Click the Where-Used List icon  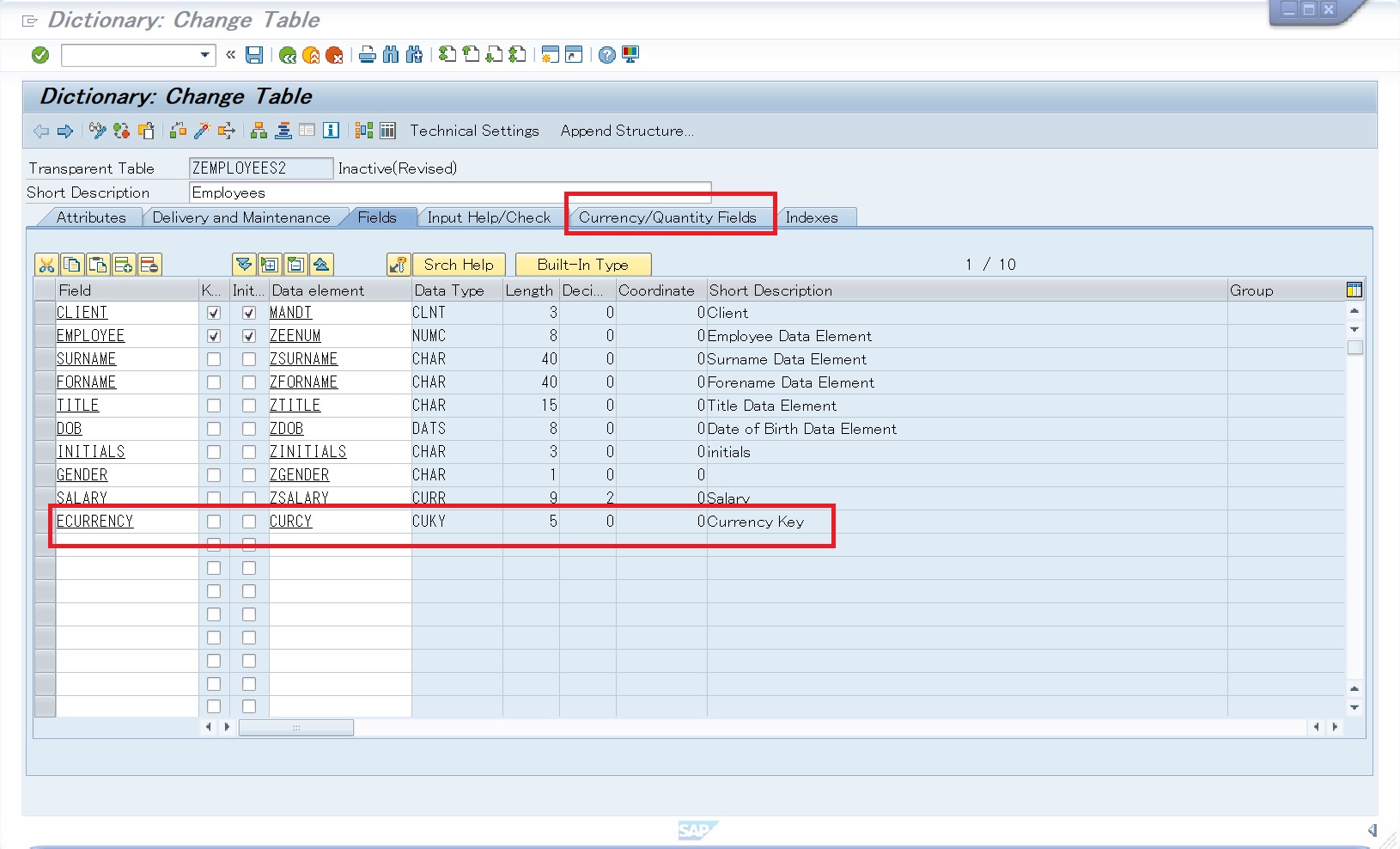(226, 131)
